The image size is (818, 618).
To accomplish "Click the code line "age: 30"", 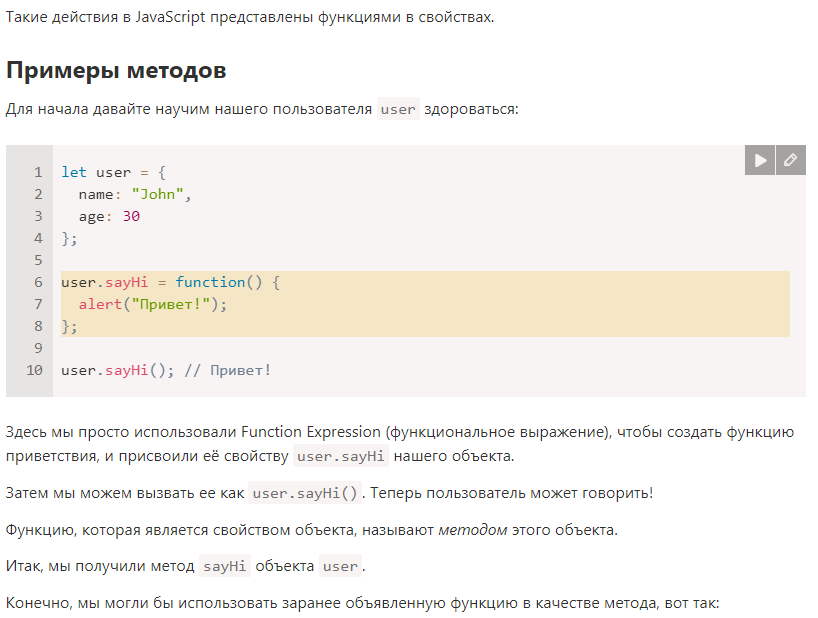I will [109, 216].
